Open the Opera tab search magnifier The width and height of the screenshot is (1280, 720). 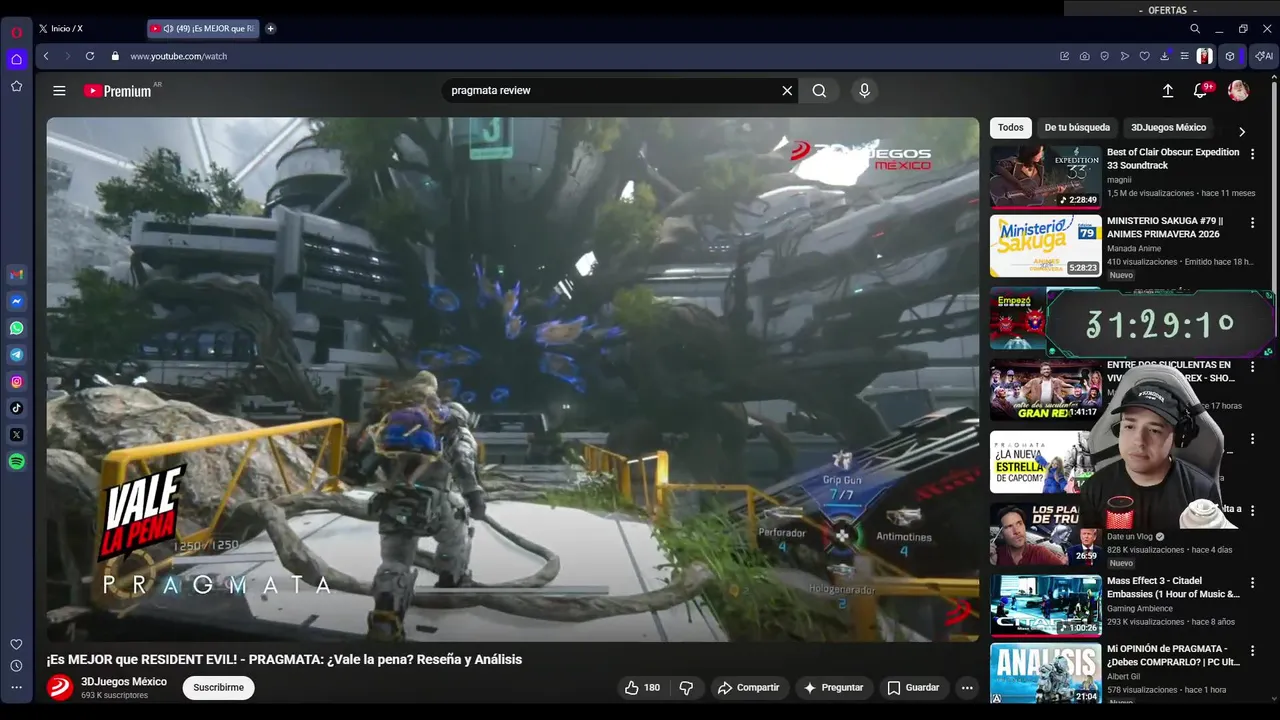pos(1195,29)
